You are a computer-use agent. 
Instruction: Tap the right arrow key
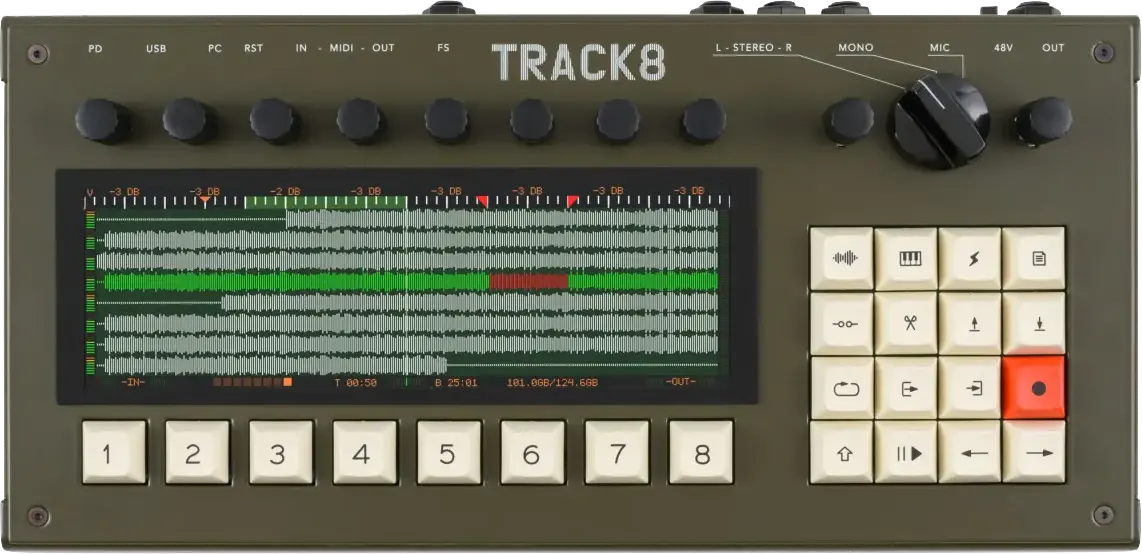pyautogui.click(x=1034, y=452)
